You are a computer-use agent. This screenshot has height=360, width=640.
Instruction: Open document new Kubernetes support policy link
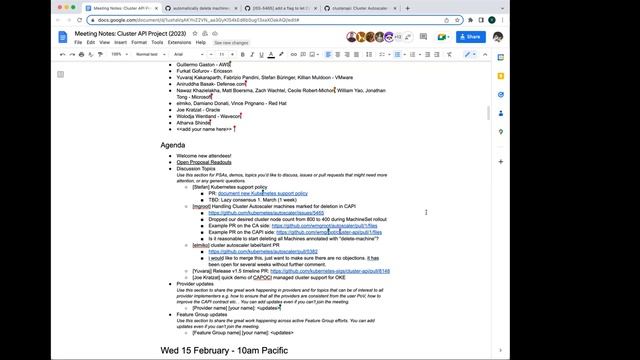[x=262, y=193]
